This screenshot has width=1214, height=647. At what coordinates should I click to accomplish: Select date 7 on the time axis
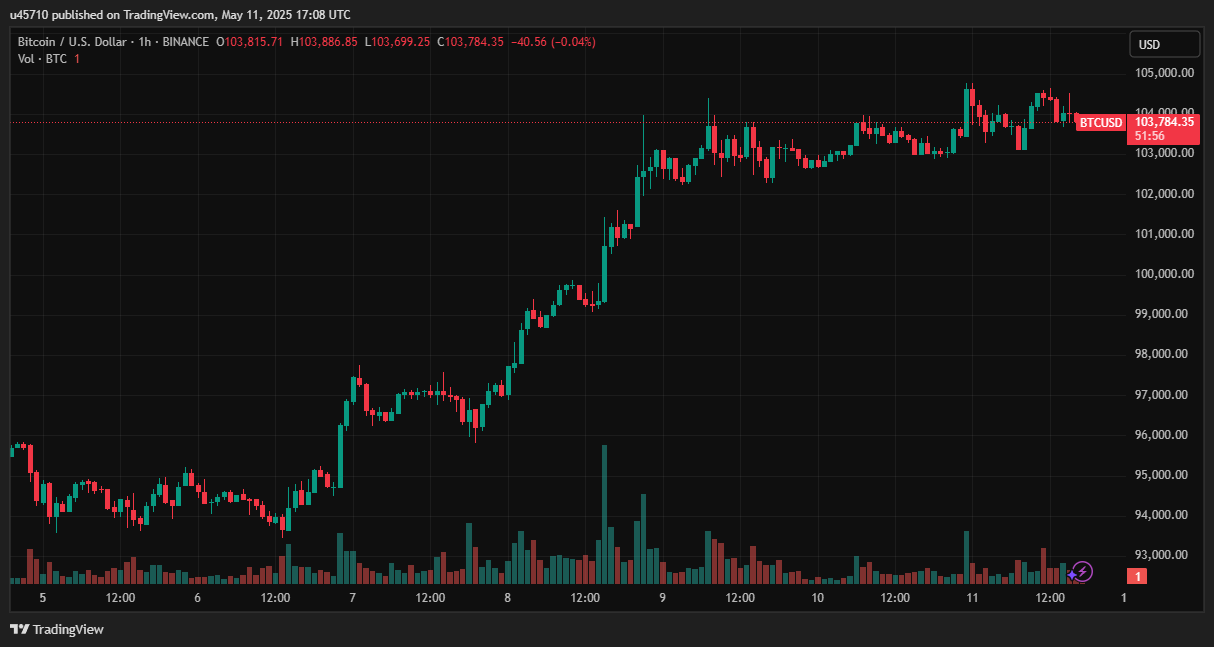tap(353, 598)
